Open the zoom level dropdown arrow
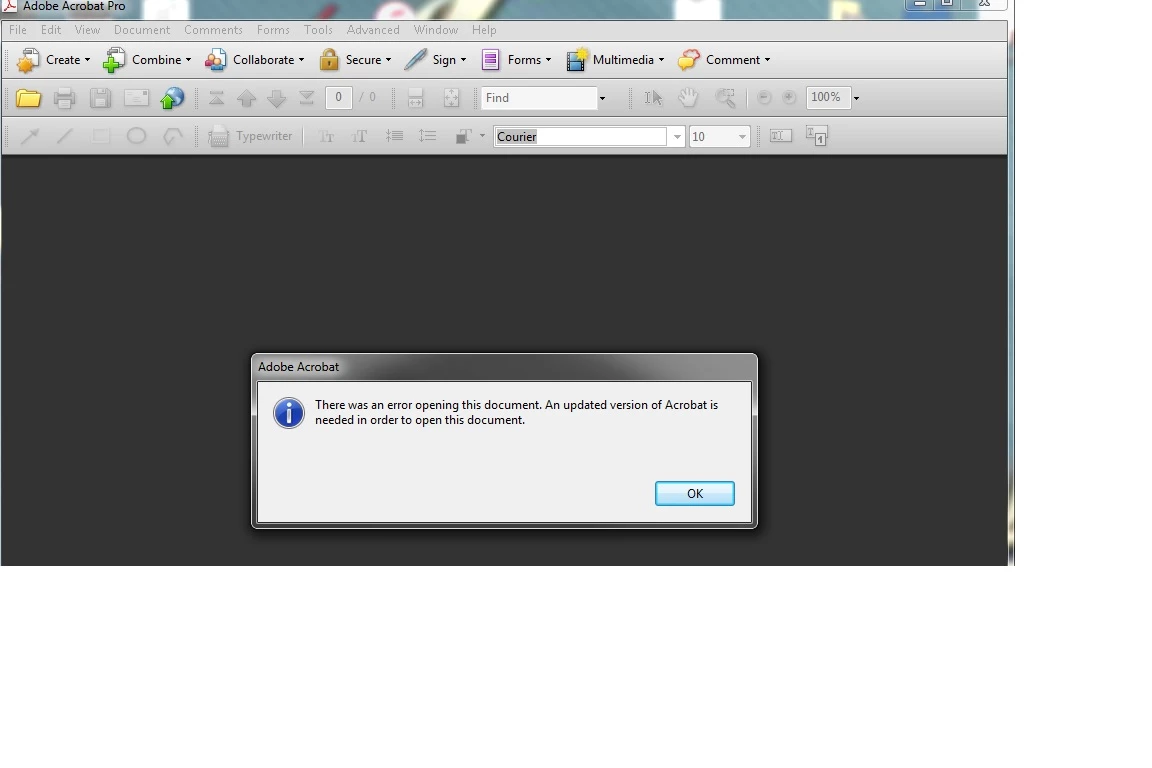 [x=856, y=98]
